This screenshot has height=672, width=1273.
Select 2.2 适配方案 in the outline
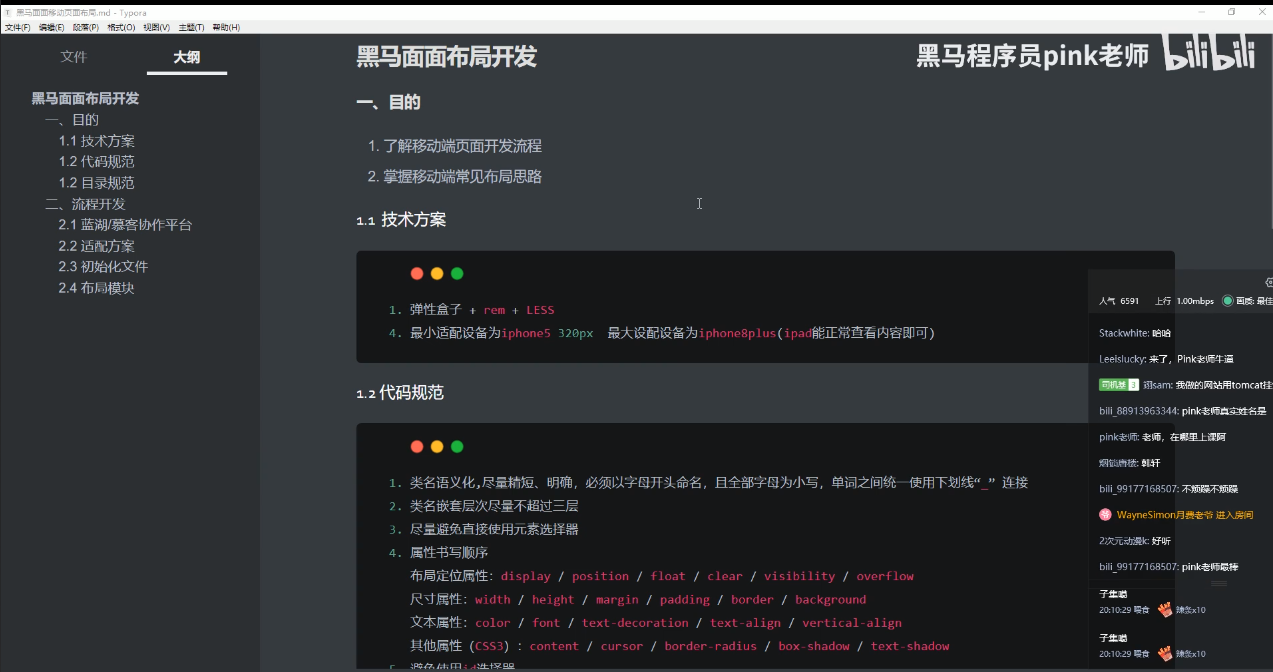(96, 246)
